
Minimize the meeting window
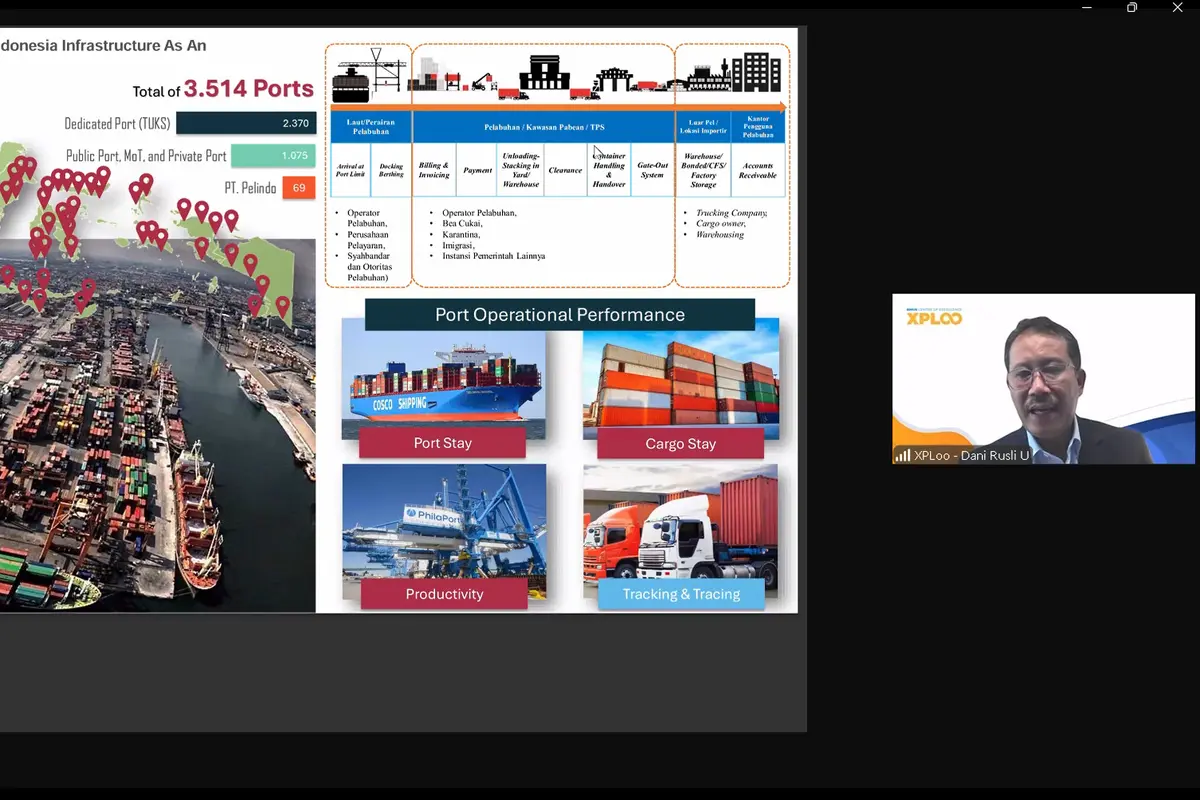[1087, 8]
